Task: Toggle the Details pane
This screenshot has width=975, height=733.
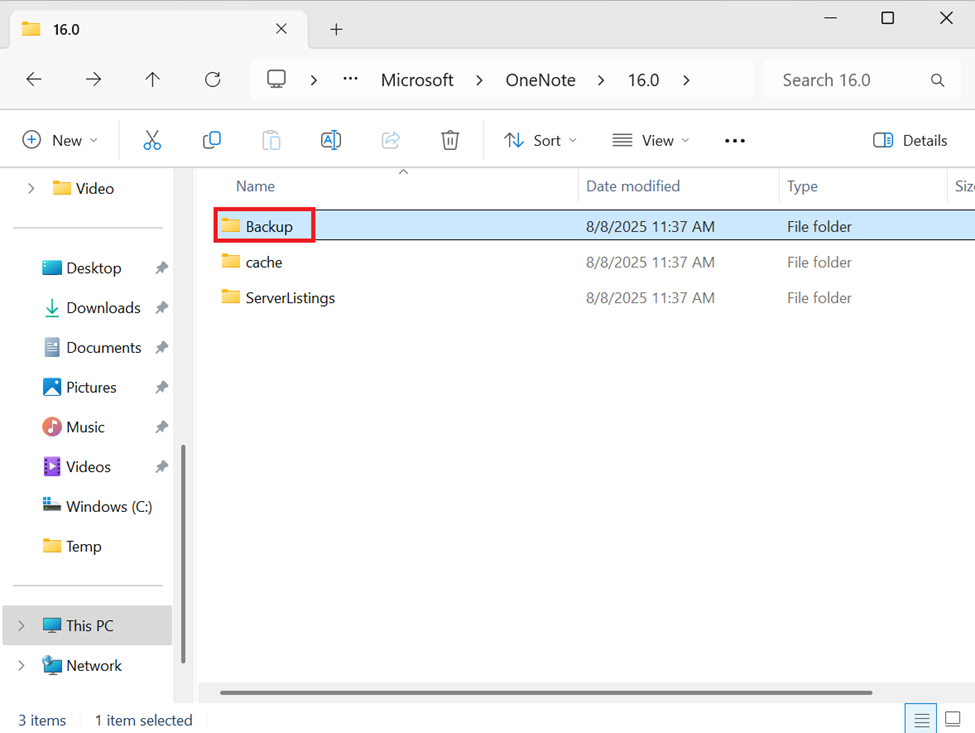Action: pyautogui.click(x=910, y=141)
